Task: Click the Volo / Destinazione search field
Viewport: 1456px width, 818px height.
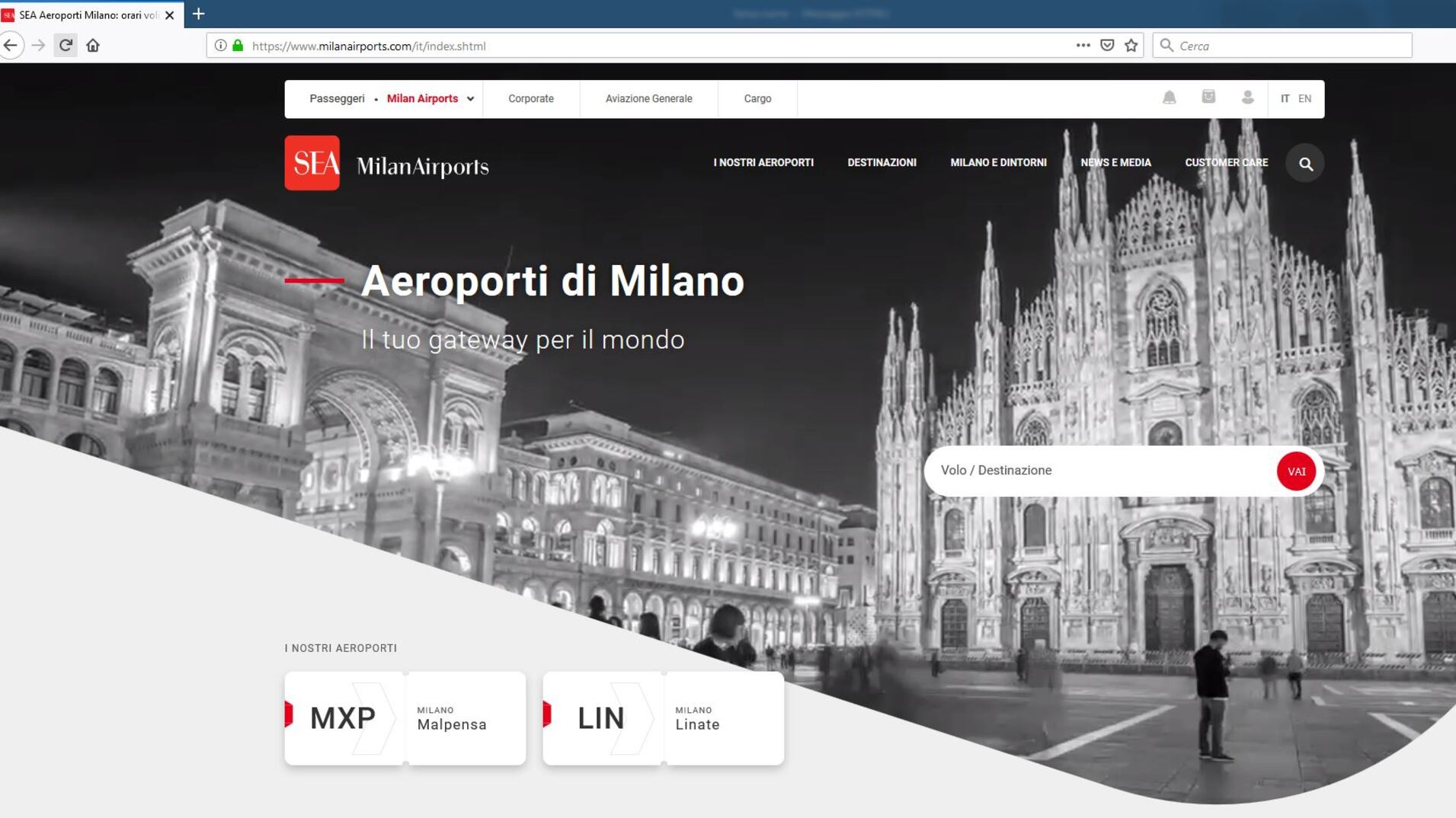Action: 1099,471
